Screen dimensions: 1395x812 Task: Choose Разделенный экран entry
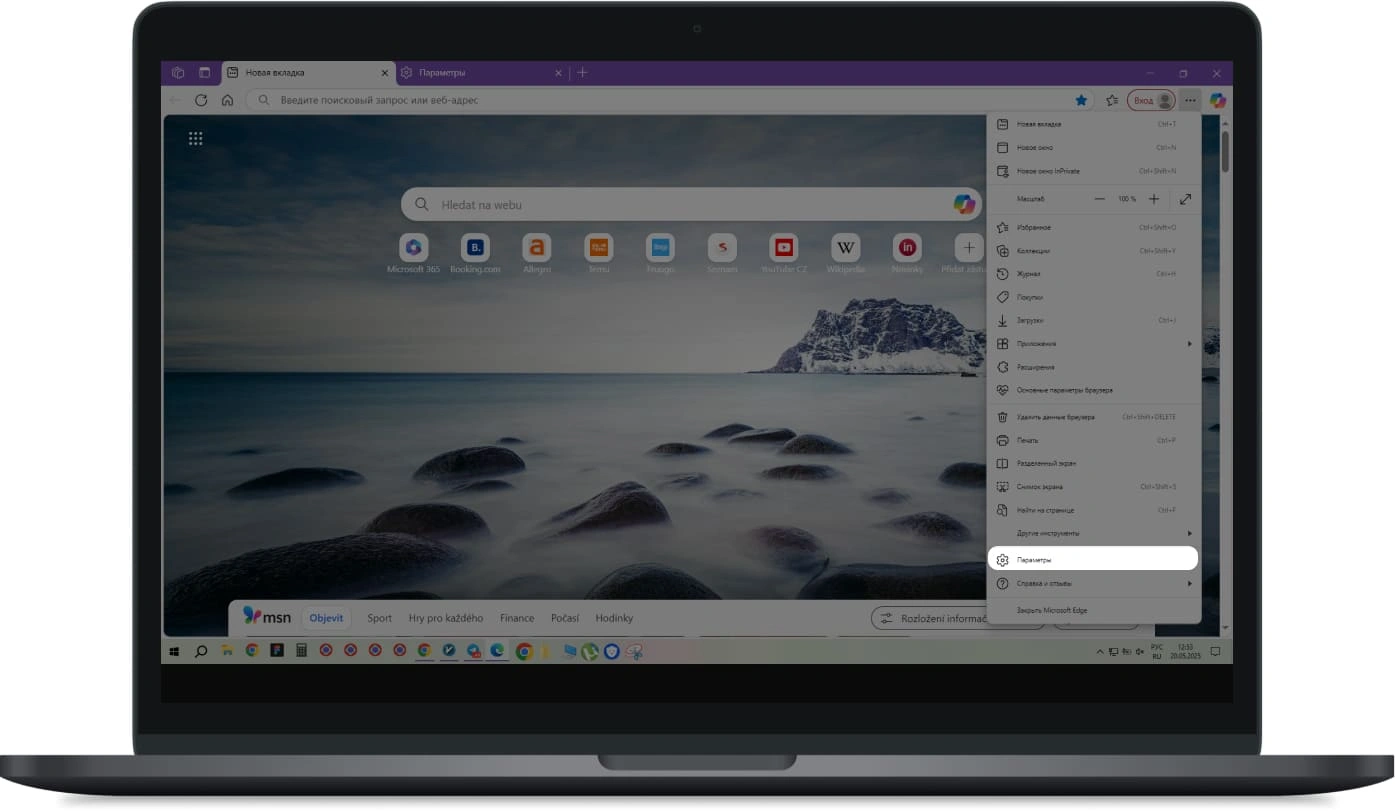(1092, 463)
